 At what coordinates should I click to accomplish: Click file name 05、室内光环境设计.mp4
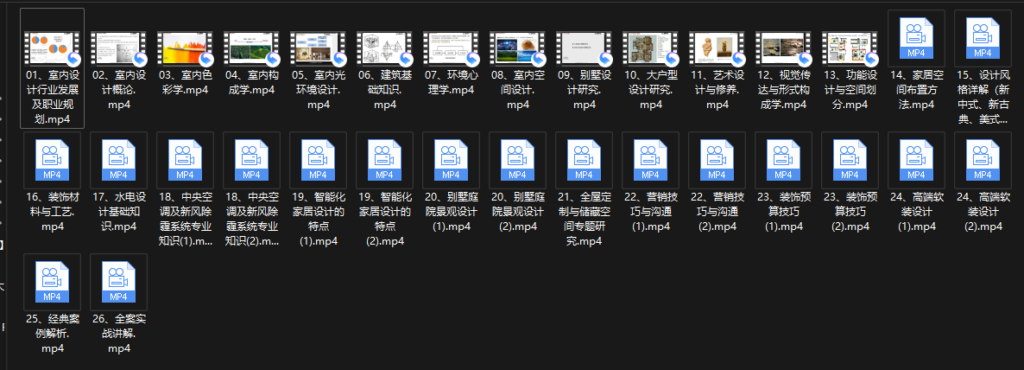tap(318, 89)
